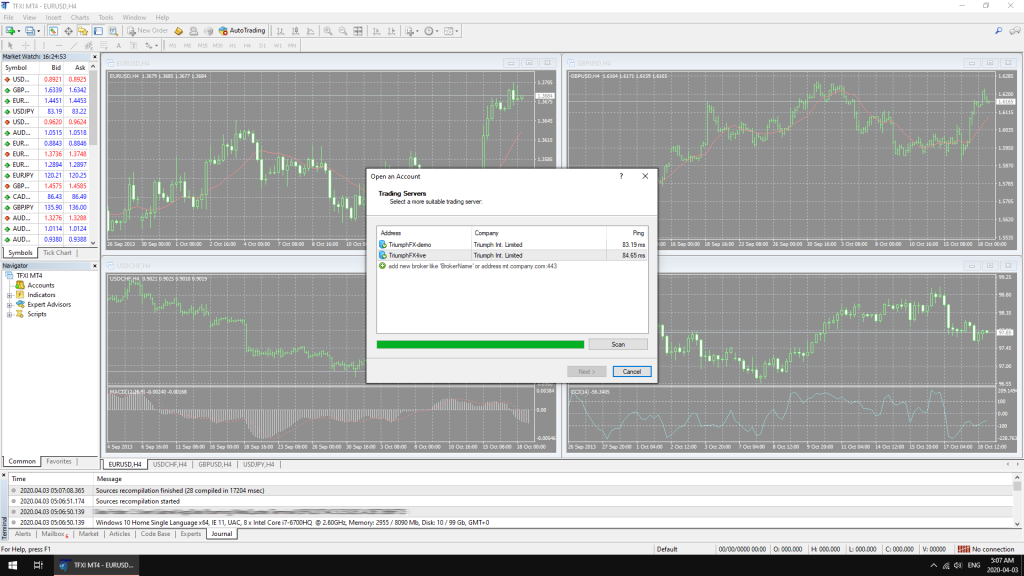1024x576 pixels.
Task: Toggle the Market Watch panel icon
Action: point(54,31)
